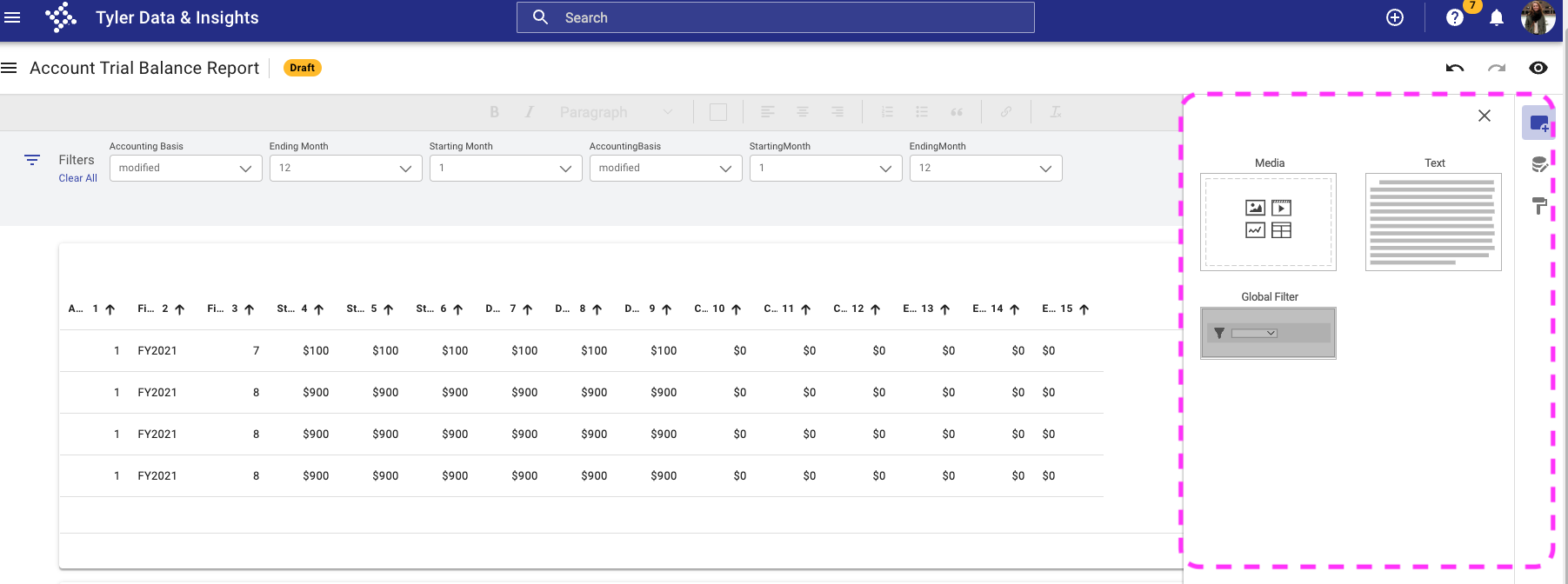The image size is (1568, 584).
Task: Sort table by column 3 arrow
Action: (x=250, y=309)
